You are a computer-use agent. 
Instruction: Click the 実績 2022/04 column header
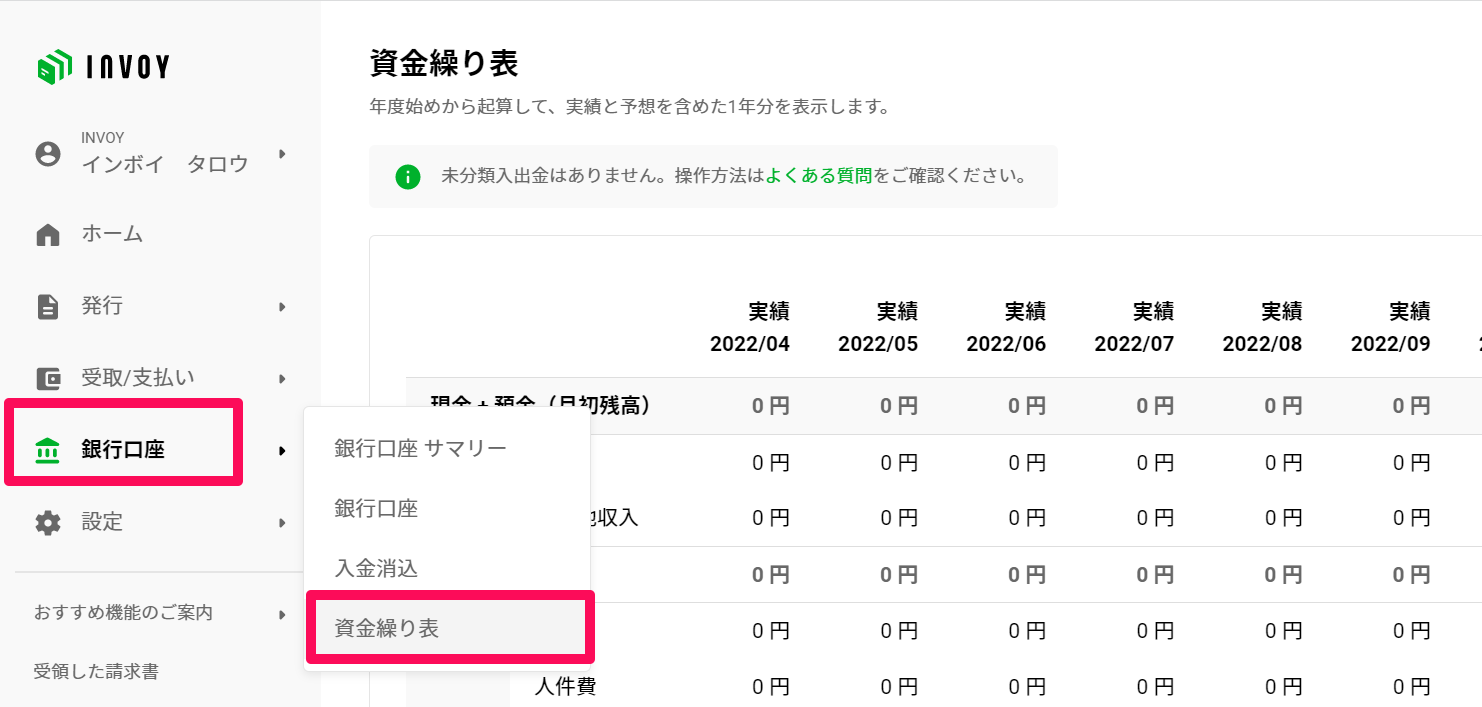coord(750,328)
